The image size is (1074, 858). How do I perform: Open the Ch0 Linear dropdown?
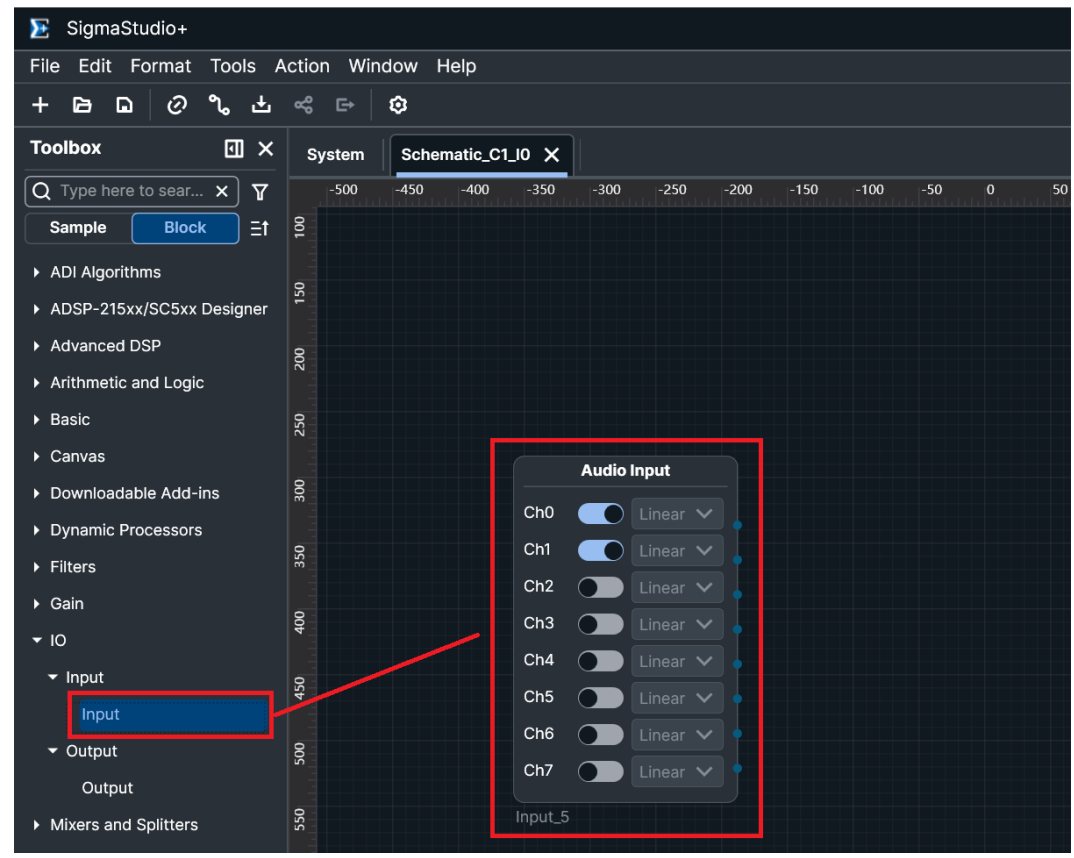click(x=677, y=514)
